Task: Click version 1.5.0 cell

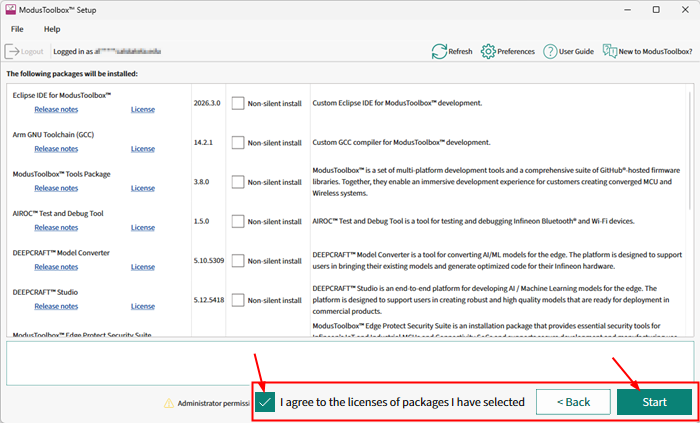Action: tap(201, 221)
